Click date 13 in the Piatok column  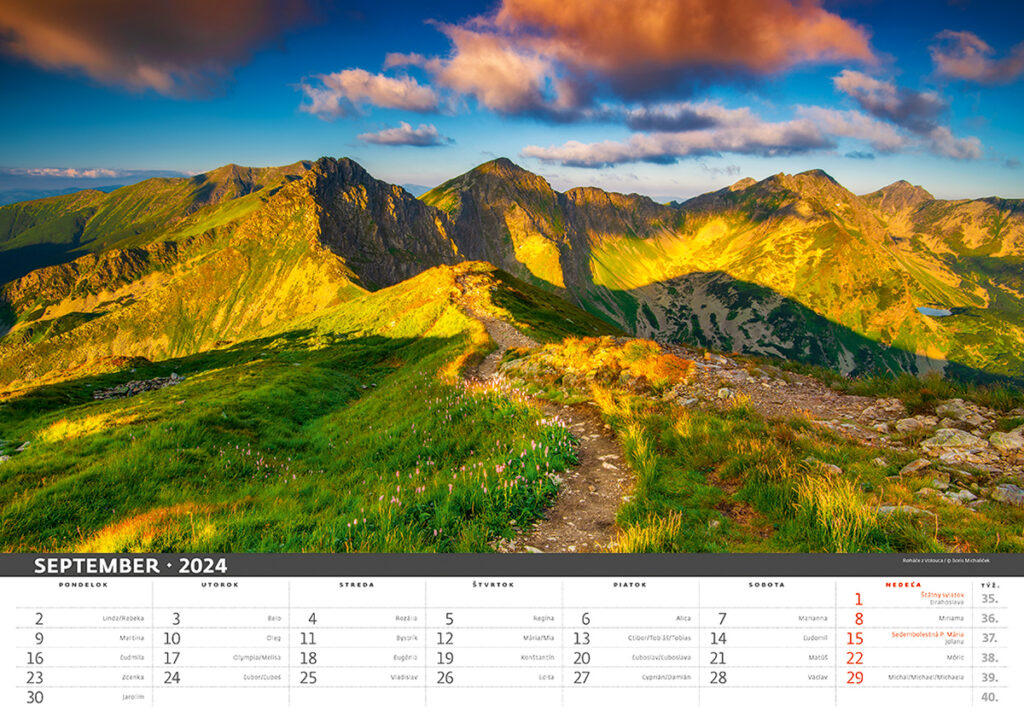click(581, 638)
